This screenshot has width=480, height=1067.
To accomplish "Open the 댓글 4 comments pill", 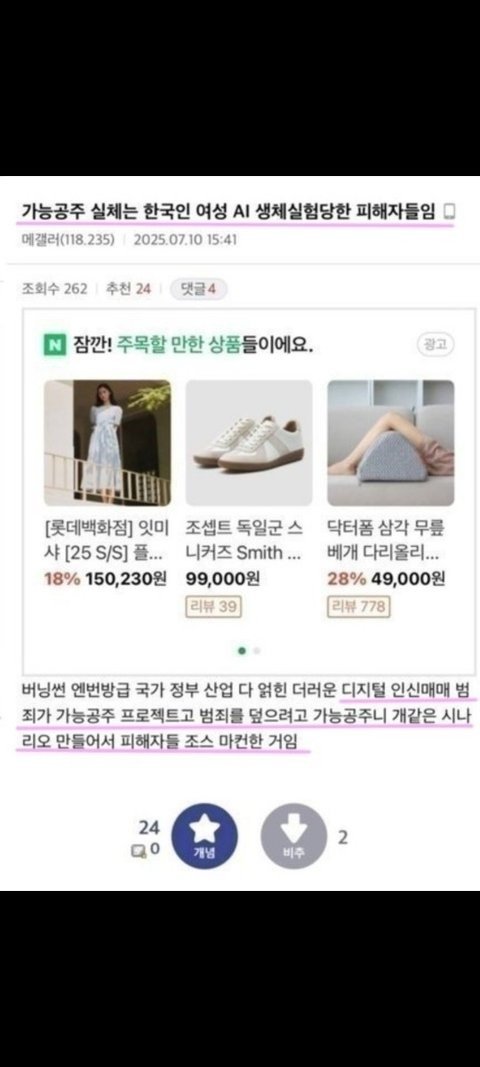I will 198,289.
